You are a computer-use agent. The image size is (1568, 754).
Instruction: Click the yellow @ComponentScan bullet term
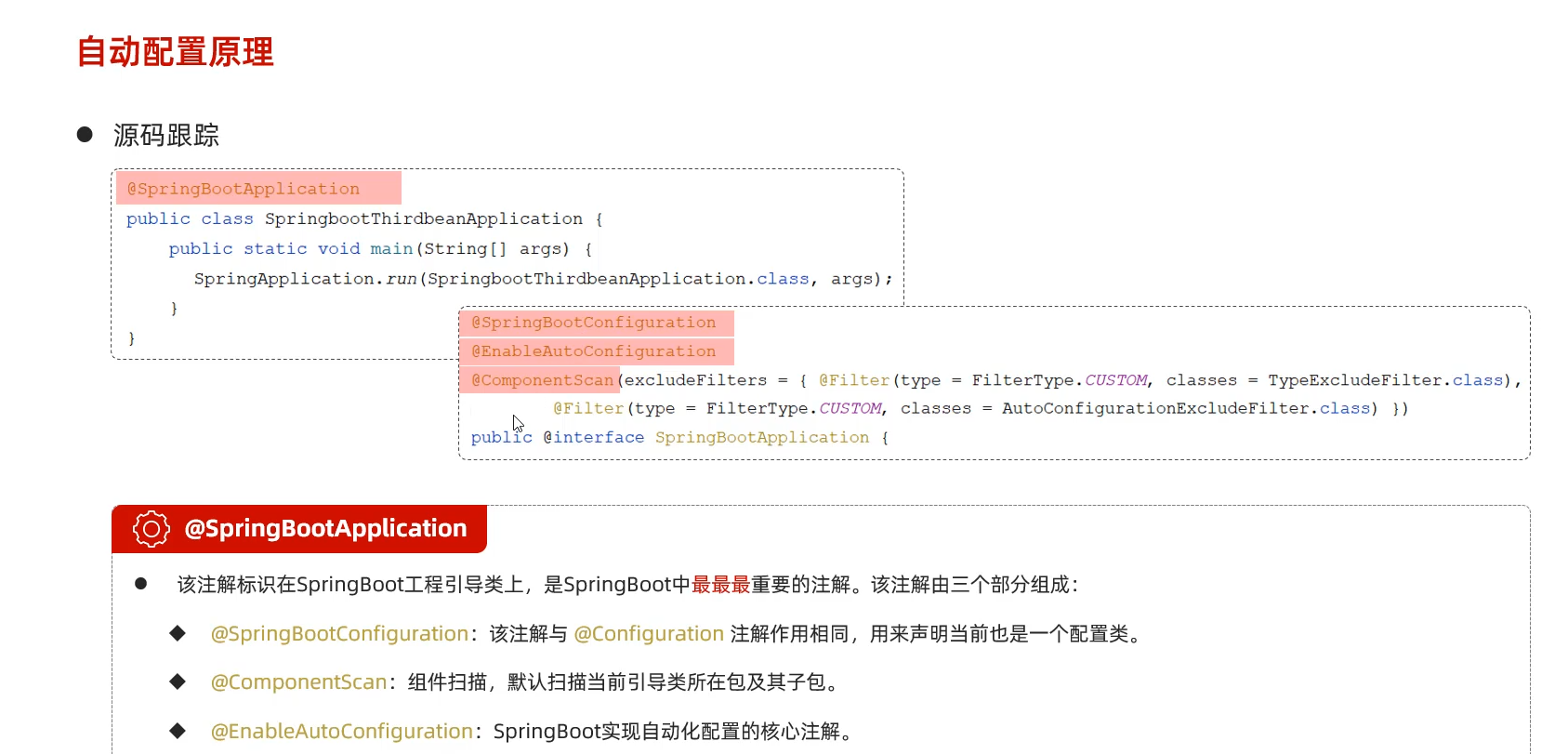[x=298, y=682]
